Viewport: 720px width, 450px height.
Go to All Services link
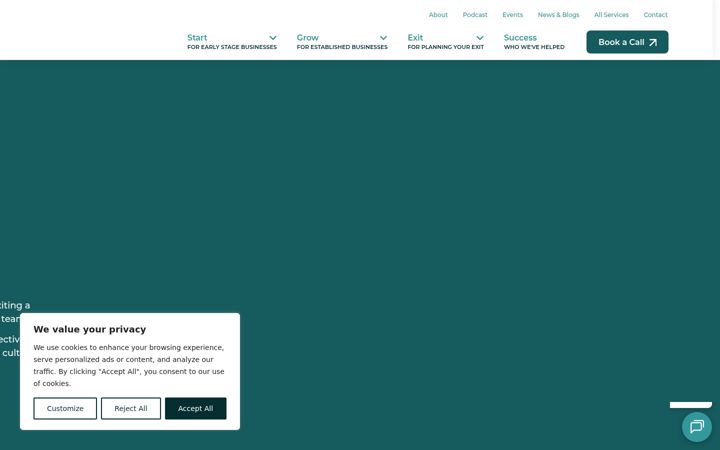(611, 15)
